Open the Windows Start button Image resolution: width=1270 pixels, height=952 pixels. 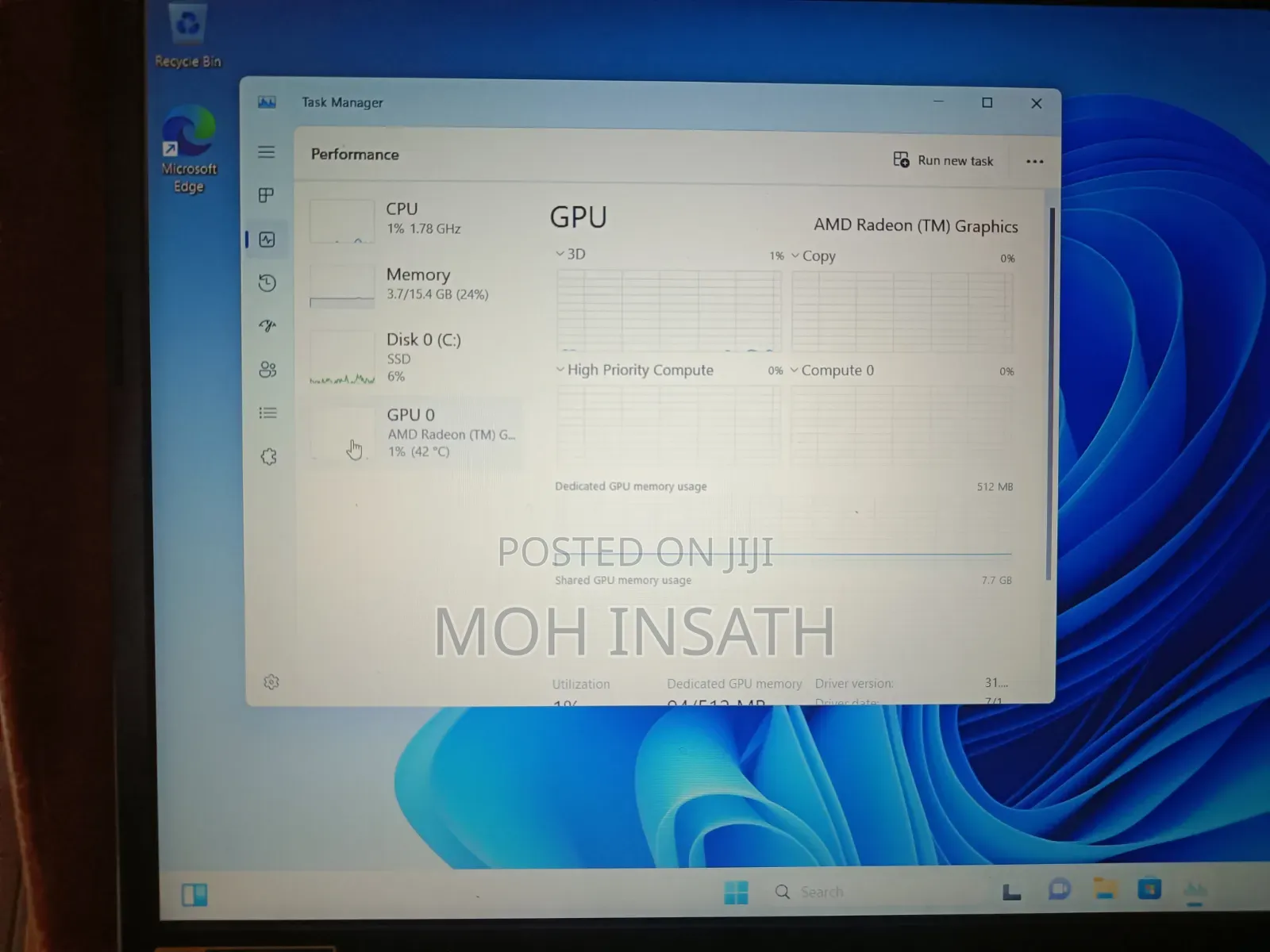[x=736, y=892]
